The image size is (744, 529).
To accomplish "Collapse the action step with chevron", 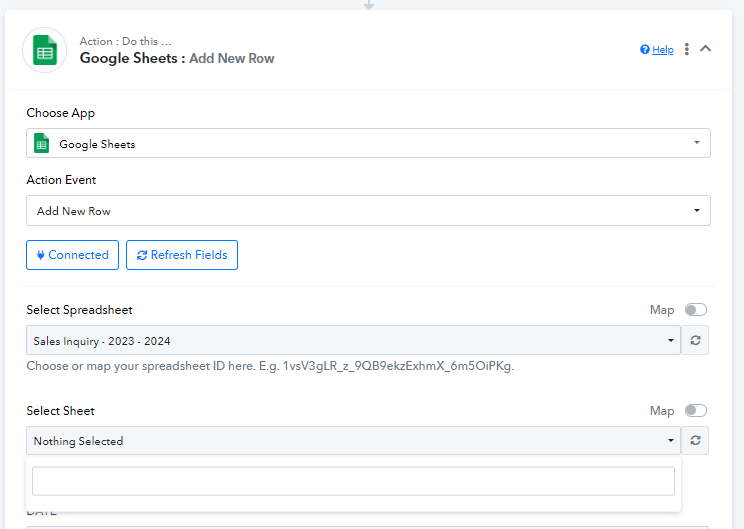I will [706, 48].
